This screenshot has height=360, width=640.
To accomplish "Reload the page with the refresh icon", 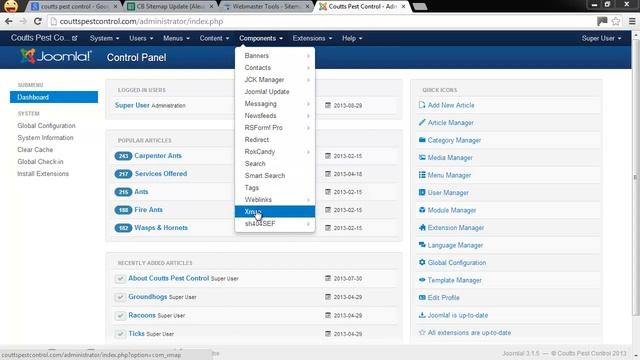I will tap(38, 21).
